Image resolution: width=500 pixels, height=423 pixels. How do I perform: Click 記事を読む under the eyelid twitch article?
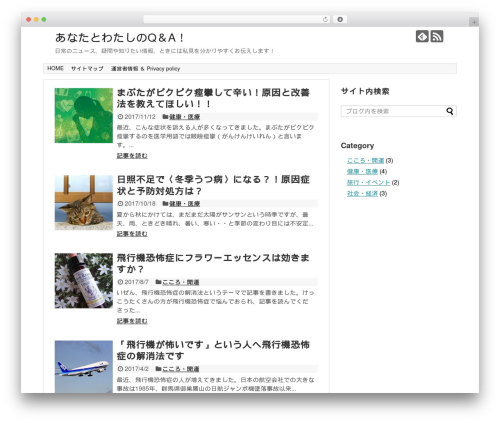click(132, 156)
